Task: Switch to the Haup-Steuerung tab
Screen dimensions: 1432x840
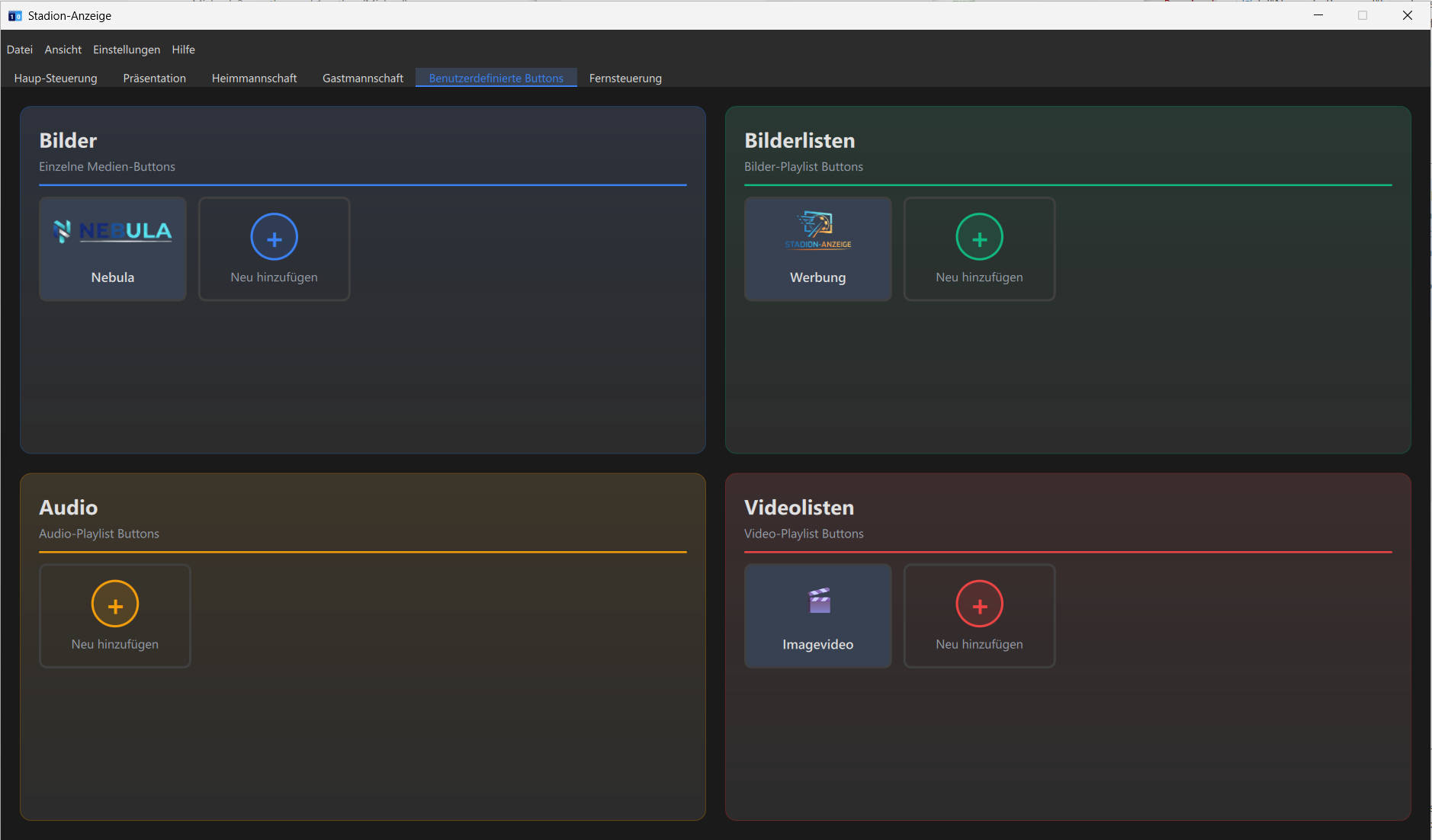Action: [56, 79]
